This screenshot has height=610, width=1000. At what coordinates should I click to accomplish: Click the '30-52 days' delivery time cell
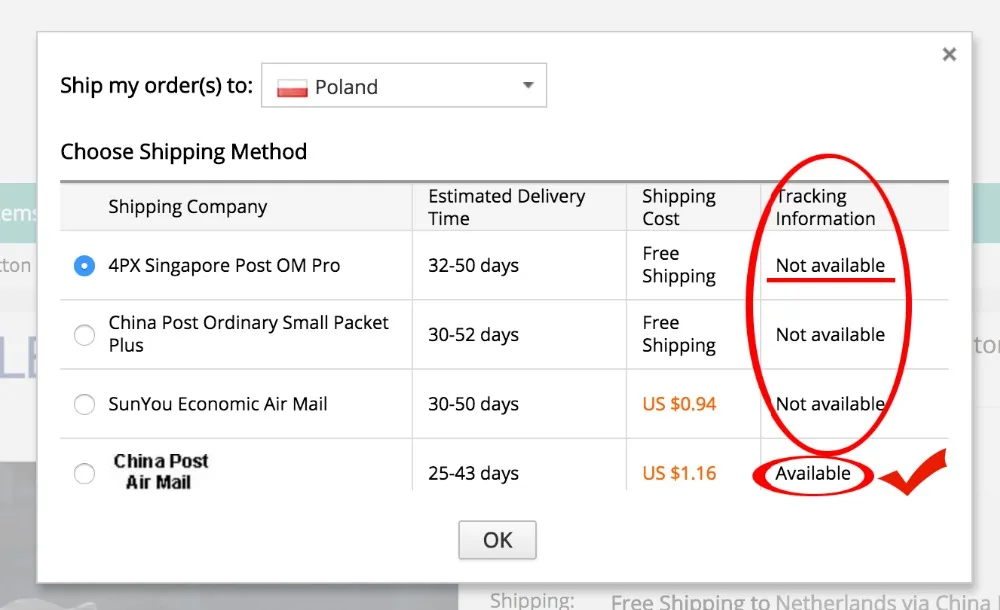[473, 334]
